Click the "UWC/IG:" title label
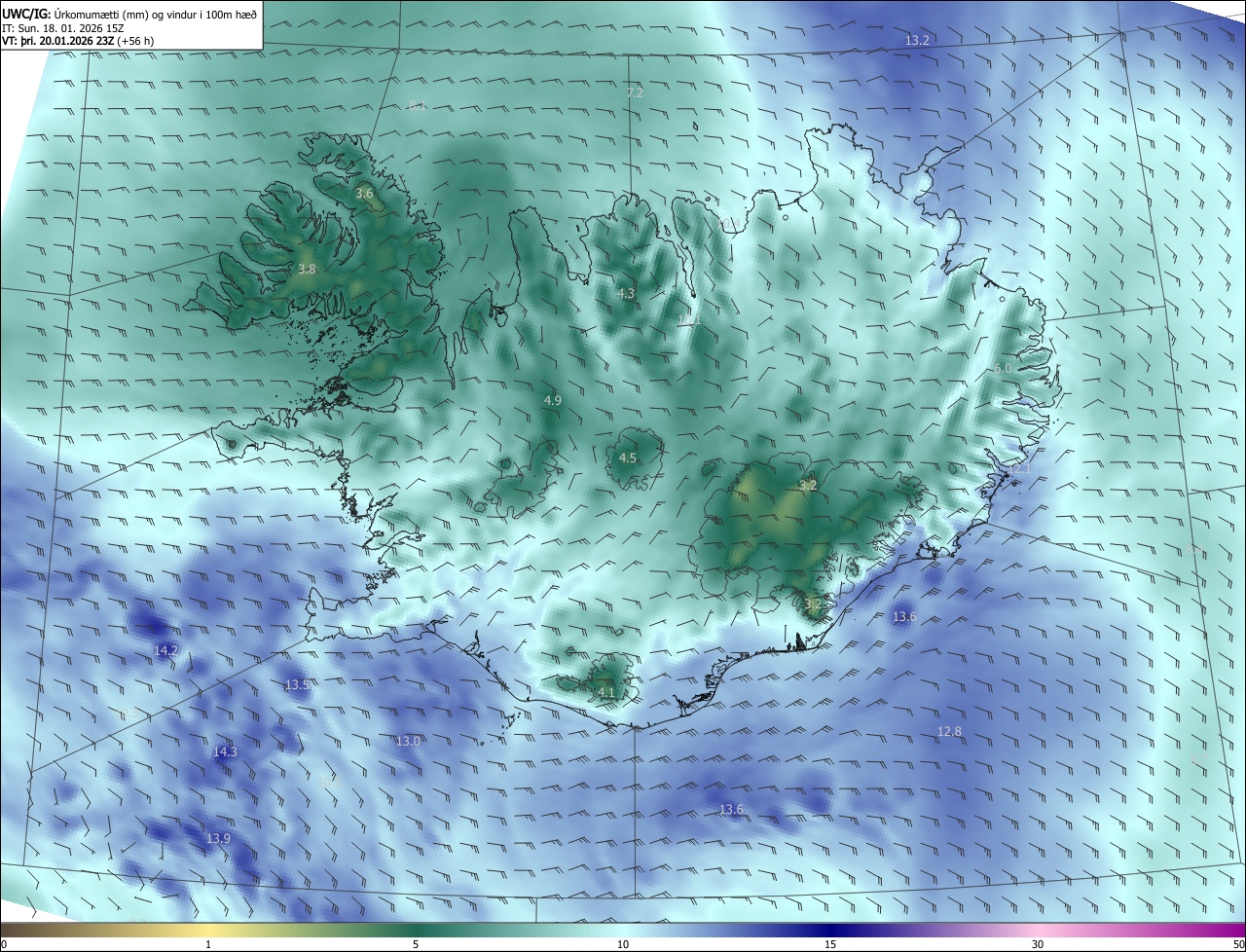Image resolution: width=1246 pixels, height=952 pixels. point(25,13)
